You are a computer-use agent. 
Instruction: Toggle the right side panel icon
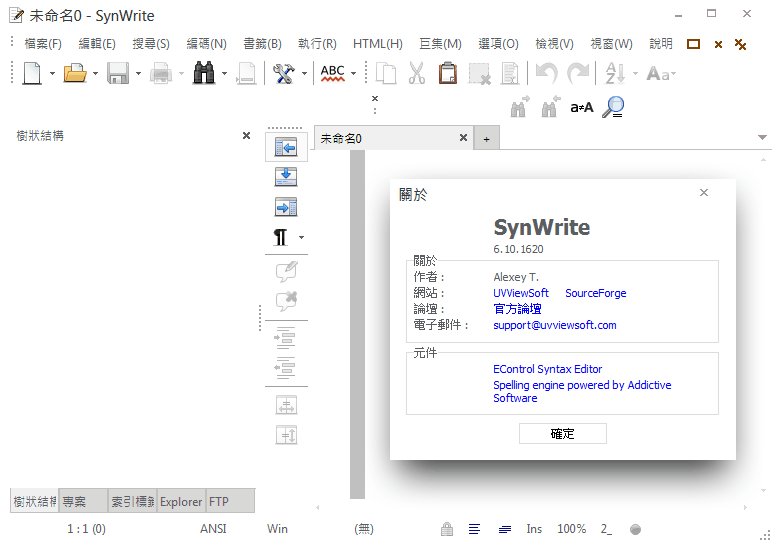click(286, 207)
